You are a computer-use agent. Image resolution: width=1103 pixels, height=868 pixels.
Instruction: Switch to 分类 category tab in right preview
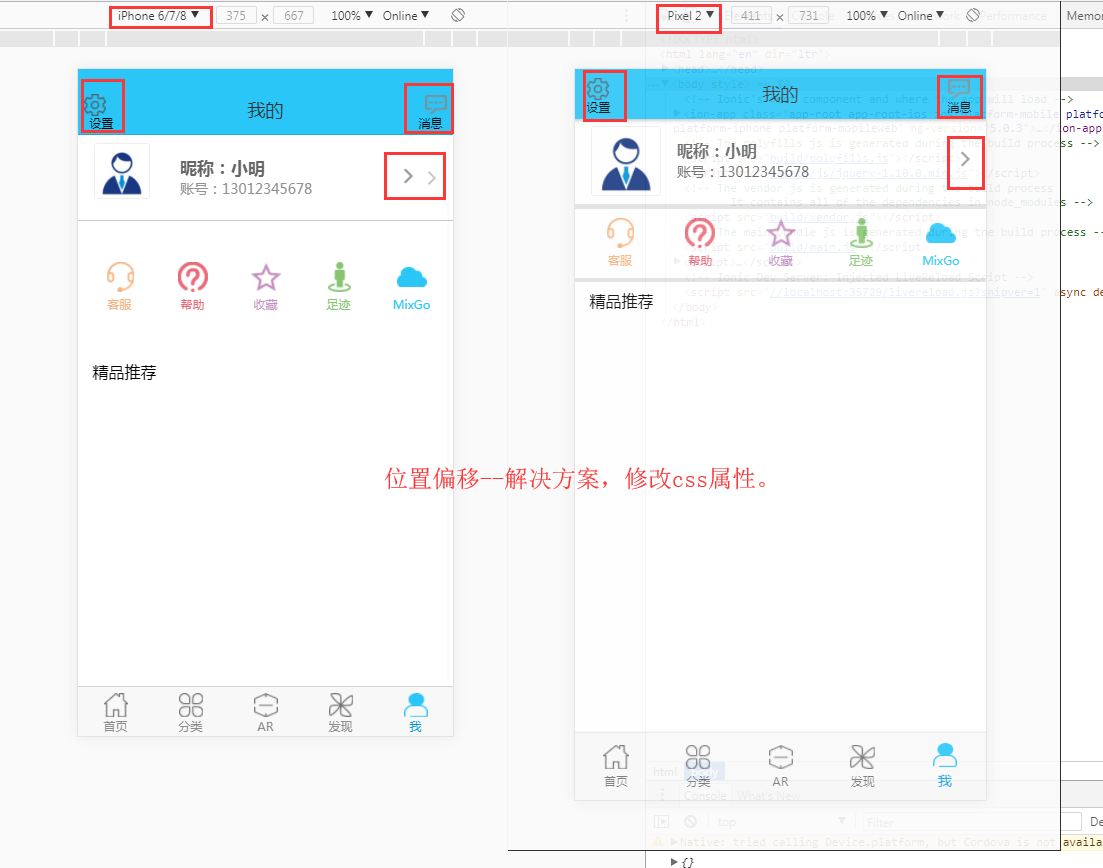[x=698, y=765]
